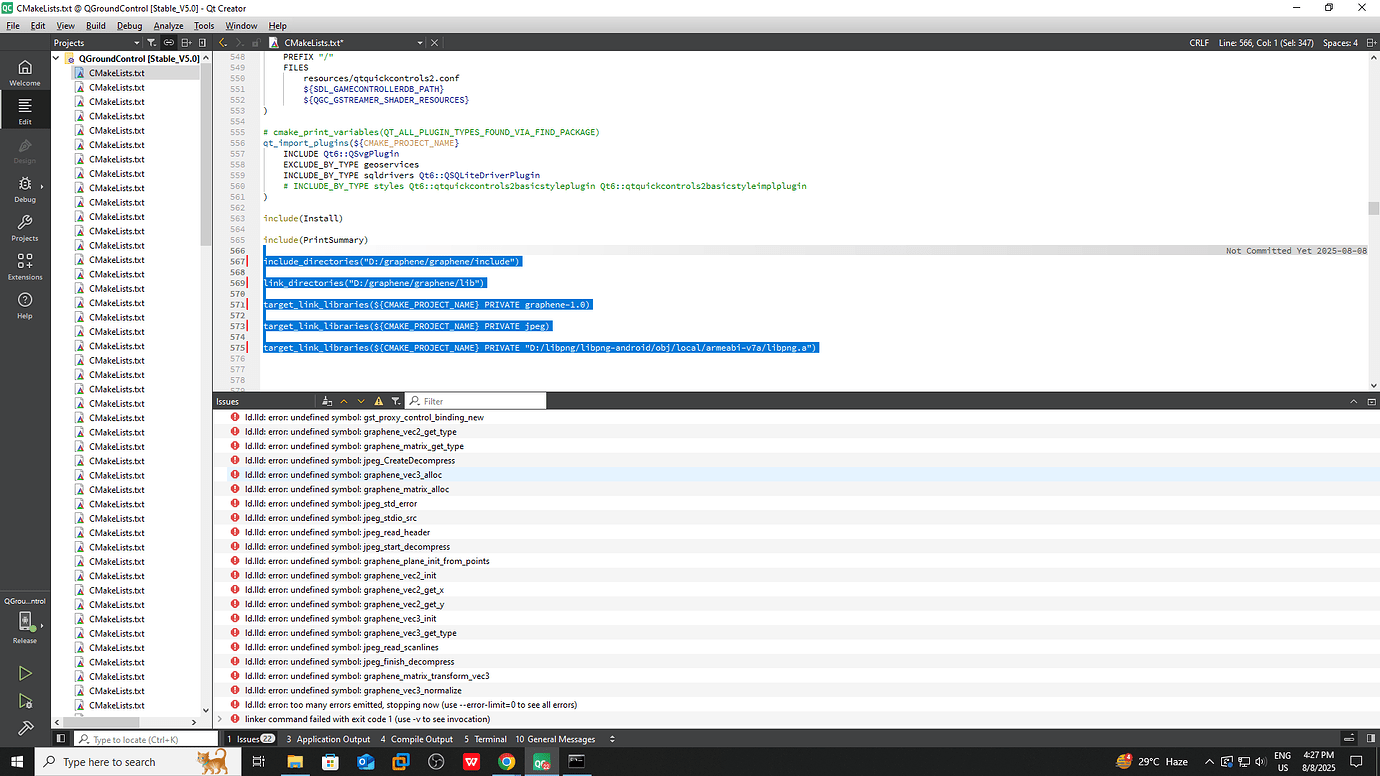Viewport: 1380px width, 776px height.
Task: Open the Debug mode from the left sidebar
Action: tap(24, 190)
